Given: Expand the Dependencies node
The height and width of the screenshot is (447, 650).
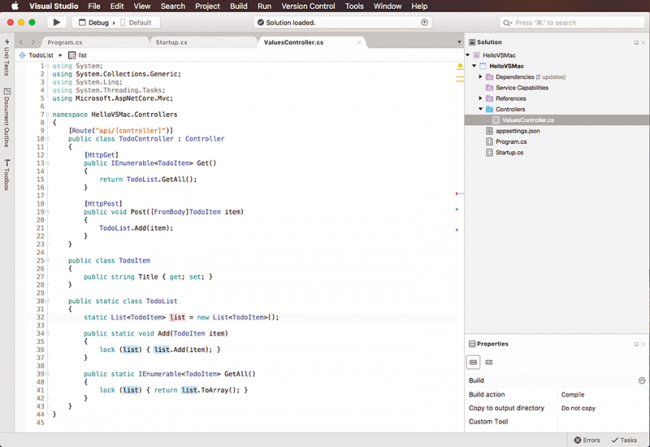Looking at the screenshot, I should point(480,76).
